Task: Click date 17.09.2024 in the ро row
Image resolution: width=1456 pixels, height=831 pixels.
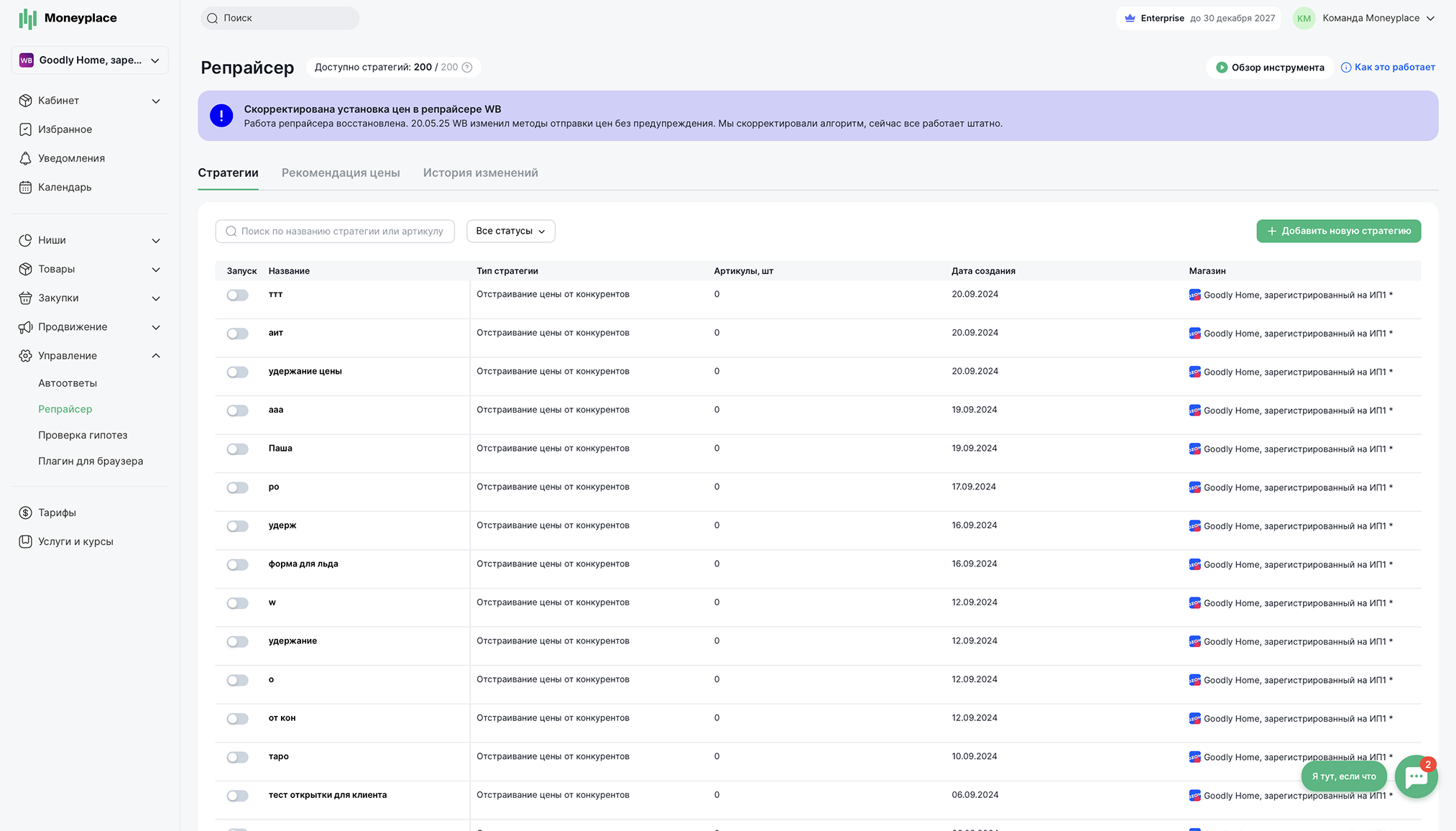Action: [x=974, y=487]
